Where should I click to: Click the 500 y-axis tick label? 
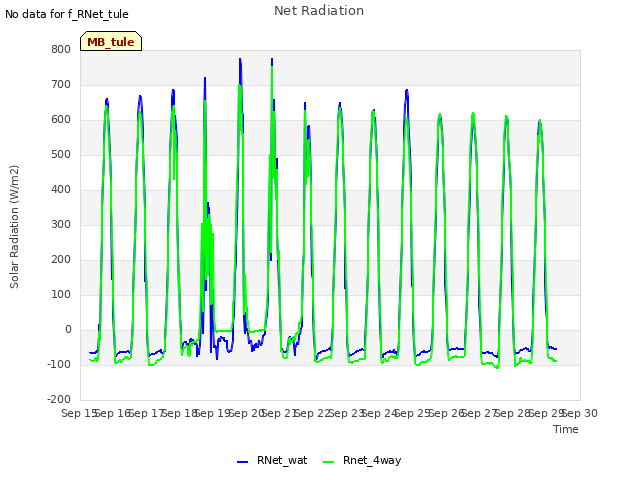tap(61, 154)
